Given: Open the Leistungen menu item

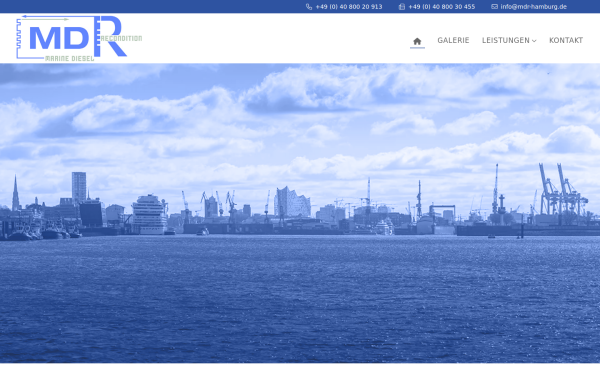Looking at the screenshot, I should coord(505,40).
